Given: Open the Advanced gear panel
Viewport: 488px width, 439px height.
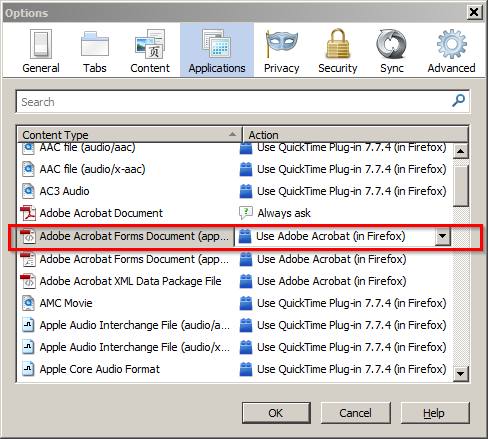Looking at the screenshot, I should (x=451, y=51).
